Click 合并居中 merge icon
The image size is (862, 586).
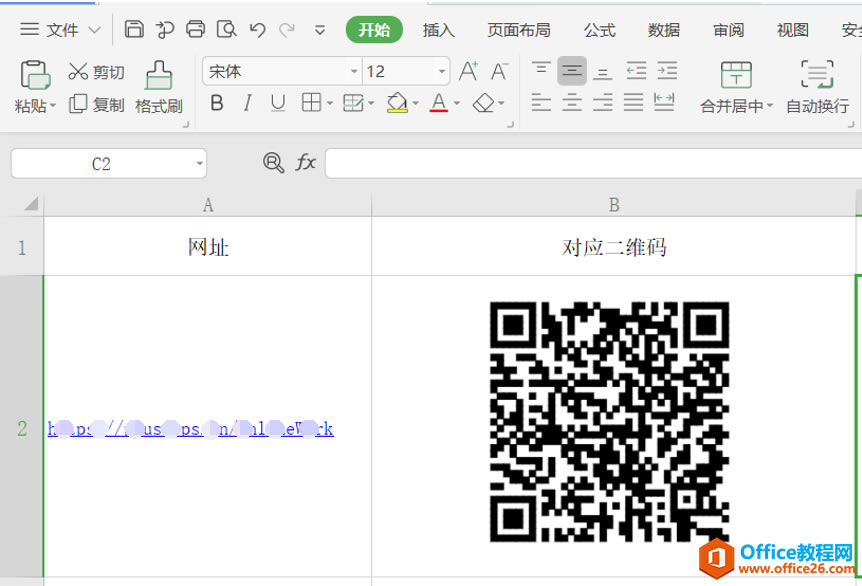click(736, 75)
